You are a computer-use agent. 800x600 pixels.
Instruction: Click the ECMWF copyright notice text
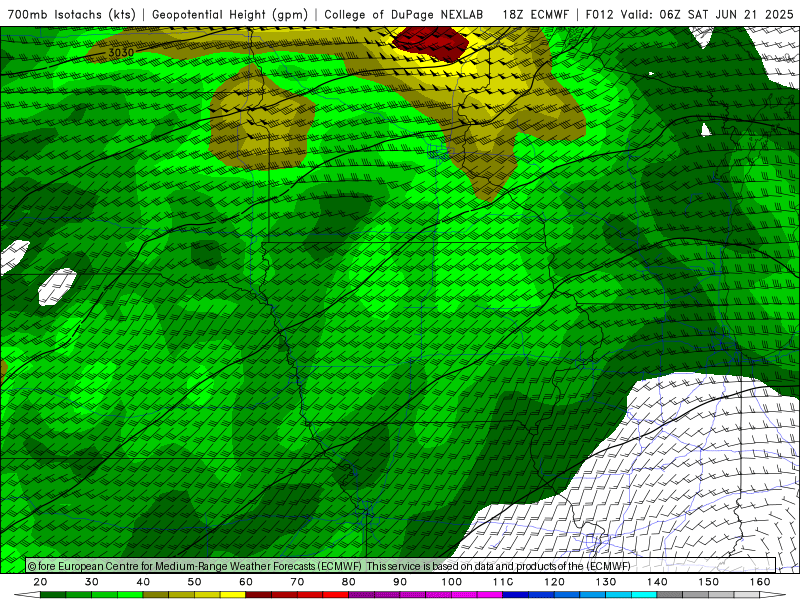click(x=329, y=566)
